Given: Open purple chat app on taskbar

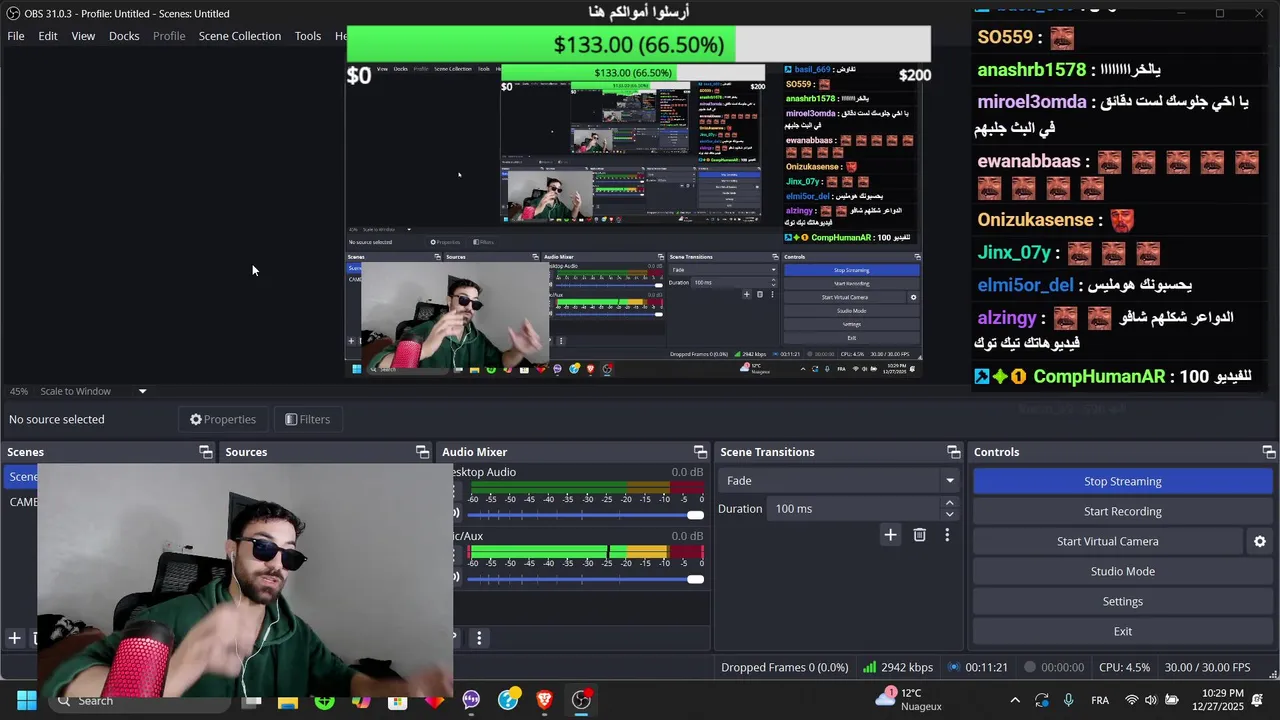Looking at the screenshot, I should point(471,700).
